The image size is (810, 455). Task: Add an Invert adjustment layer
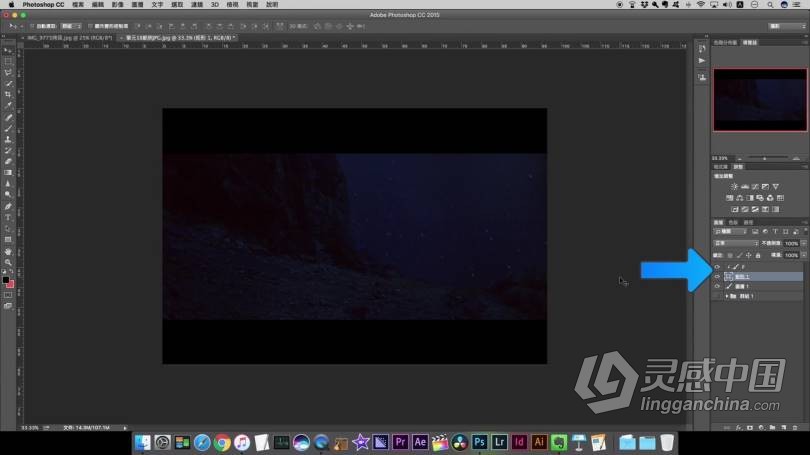[x=735, y=209]
